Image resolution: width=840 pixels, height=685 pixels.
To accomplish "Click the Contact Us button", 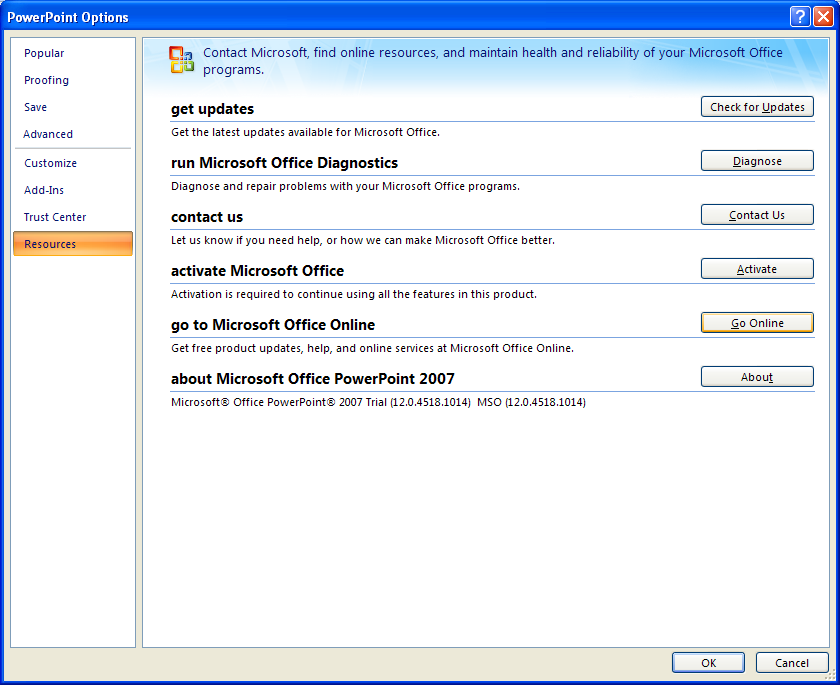I will click(x=757, y=215).
